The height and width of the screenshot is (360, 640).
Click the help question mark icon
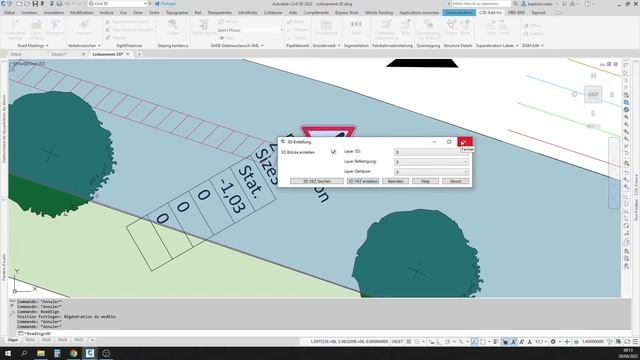tap(587, 4)
